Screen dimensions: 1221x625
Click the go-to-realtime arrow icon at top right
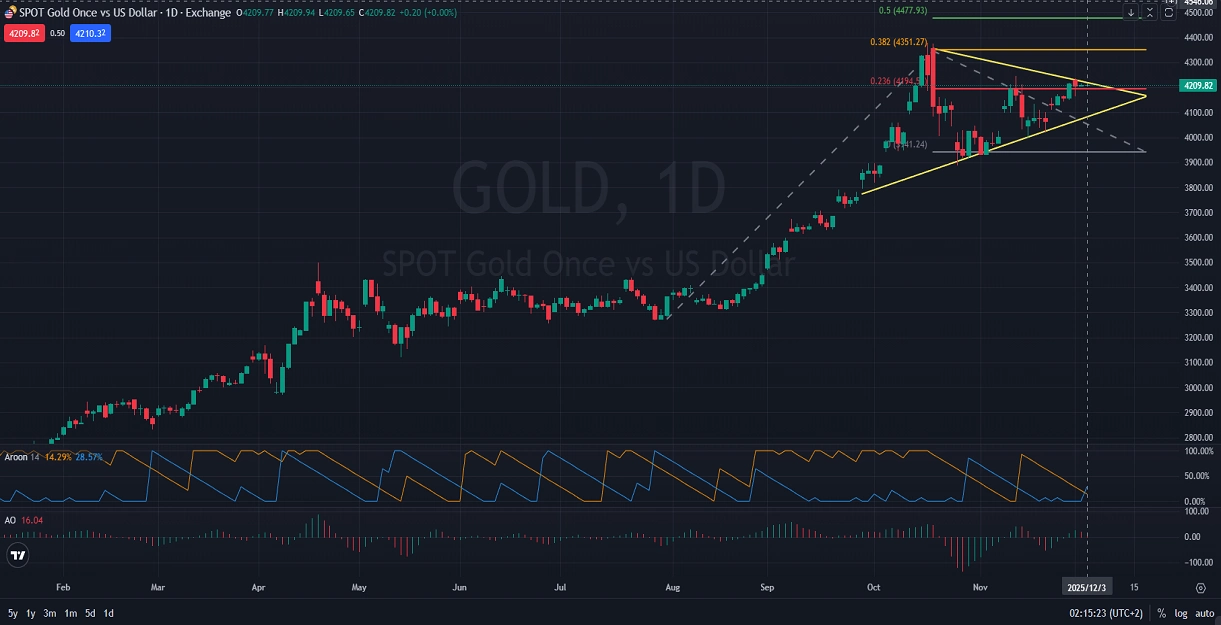point(1131,13)
